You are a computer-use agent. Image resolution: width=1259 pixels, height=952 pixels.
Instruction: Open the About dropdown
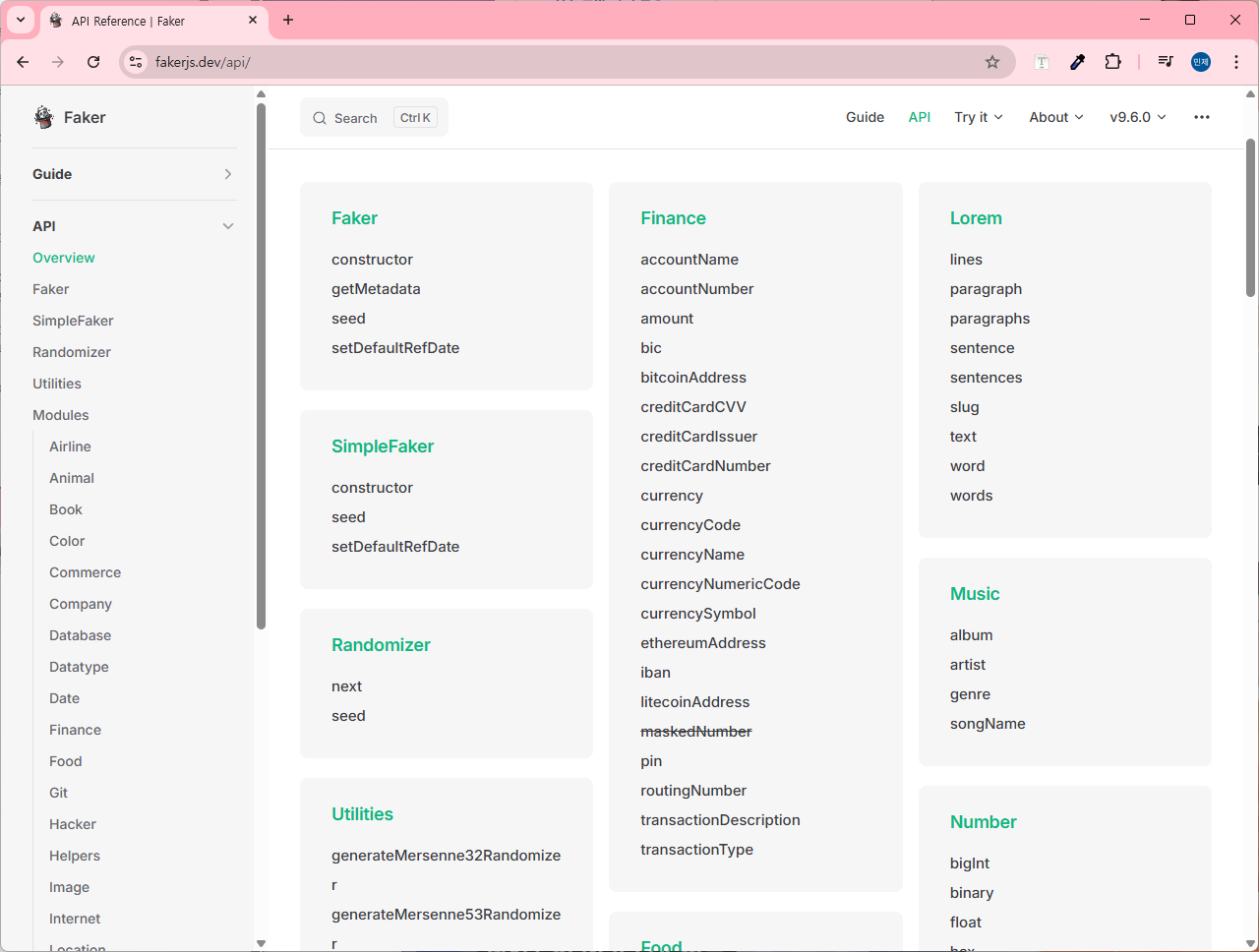tap(1056, 117)
